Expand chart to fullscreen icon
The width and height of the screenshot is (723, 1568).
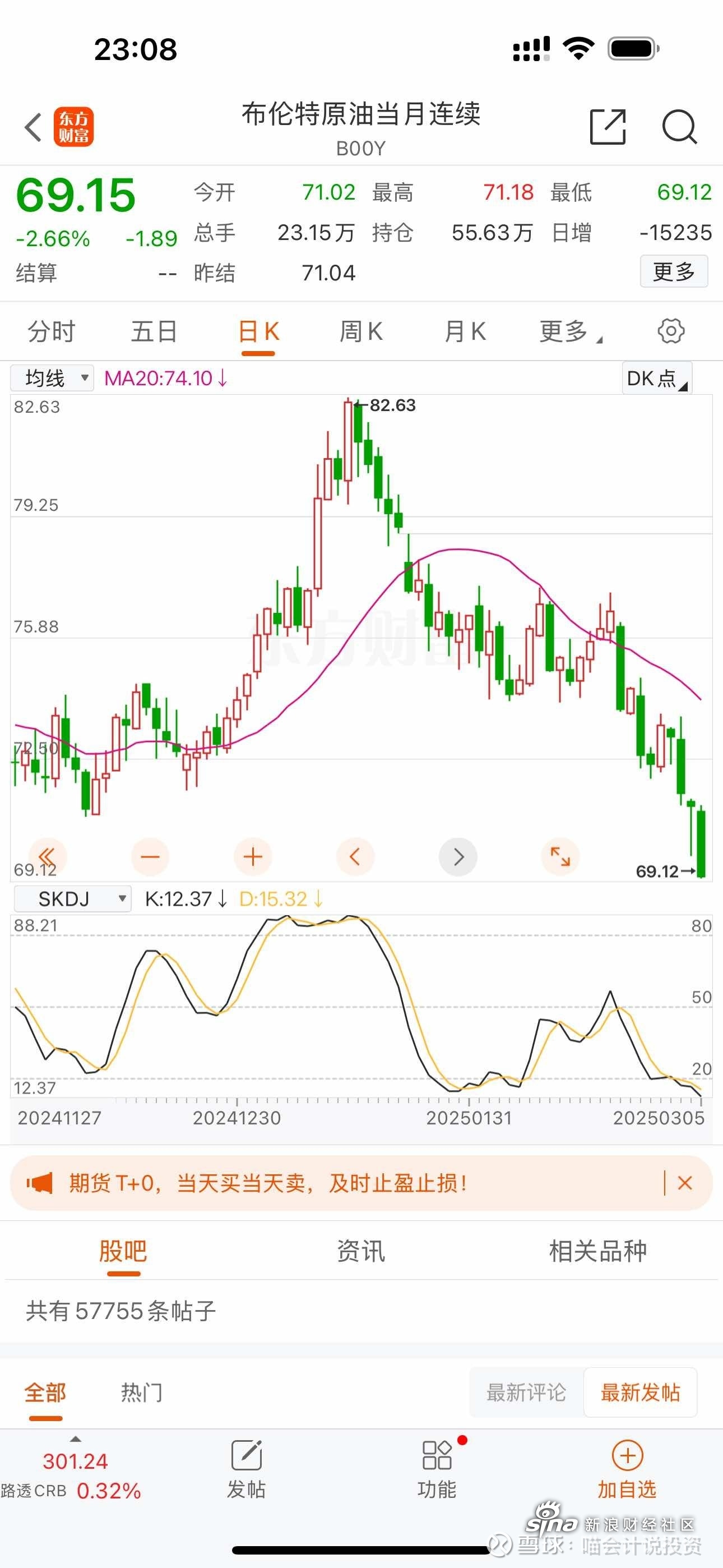pos(560,856)
